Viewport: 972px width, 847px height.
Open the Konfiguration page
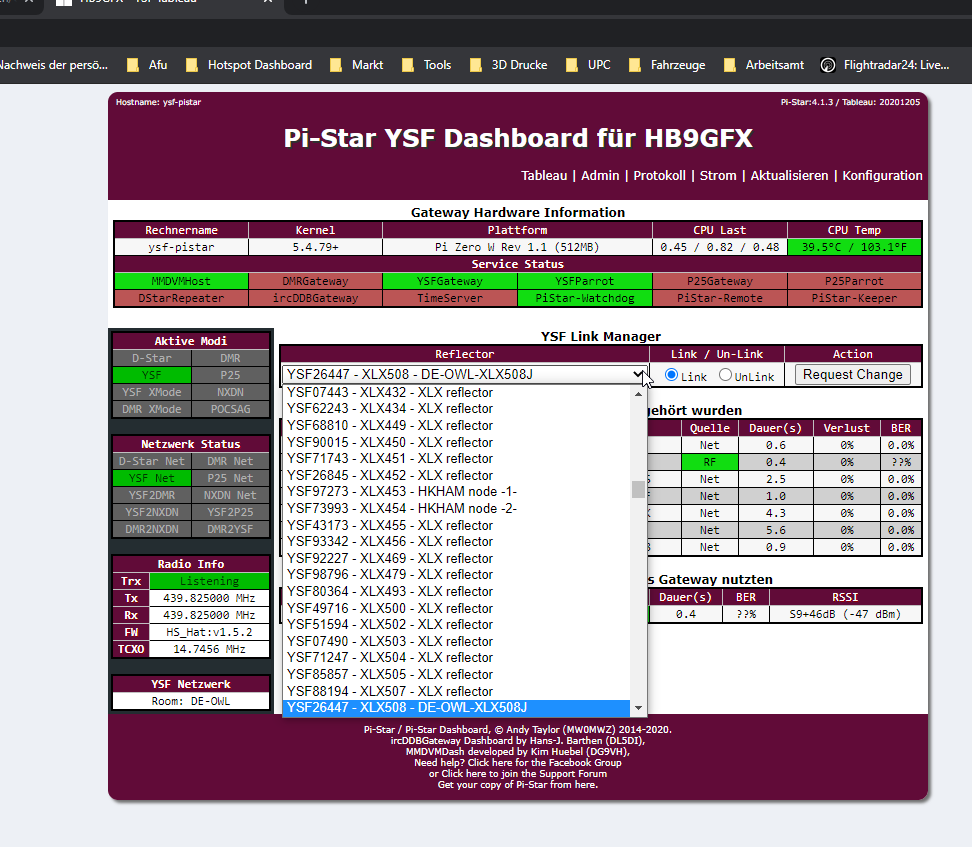[x=882, y=175]
